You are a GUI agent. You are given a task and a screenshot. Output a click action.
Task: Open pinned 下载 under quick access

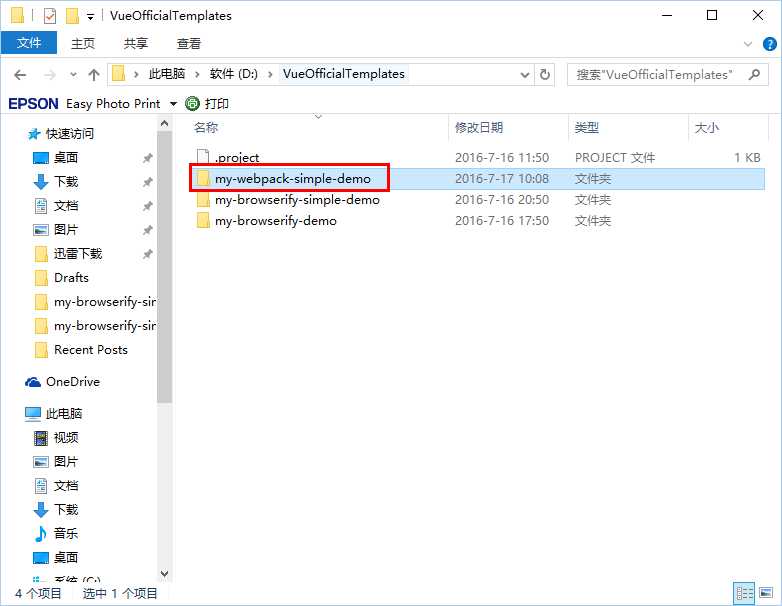[65, 182]
